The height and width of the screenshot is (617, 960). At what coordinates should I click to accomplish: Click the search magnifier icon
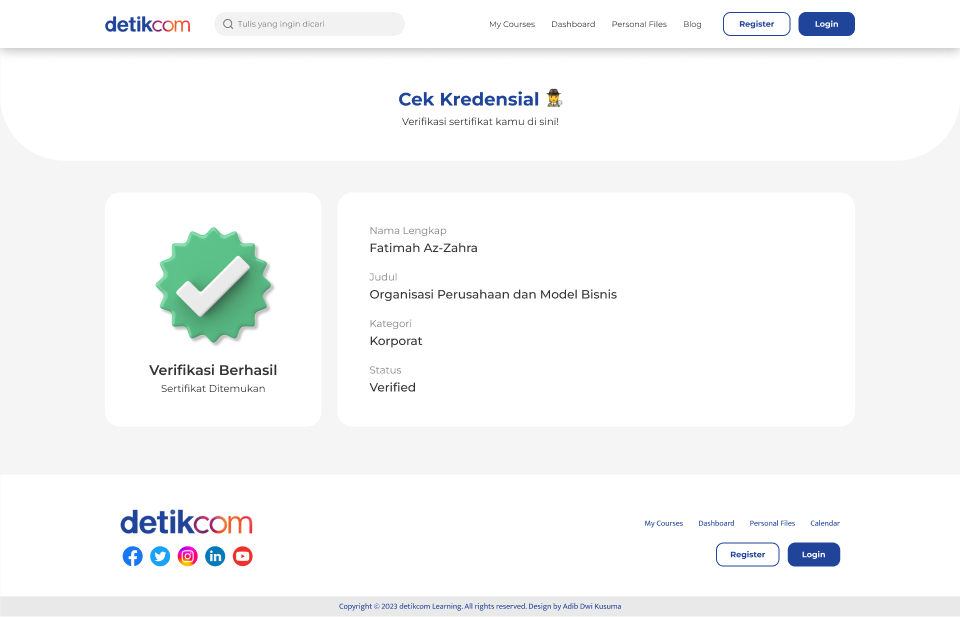[x=228, y=24]
